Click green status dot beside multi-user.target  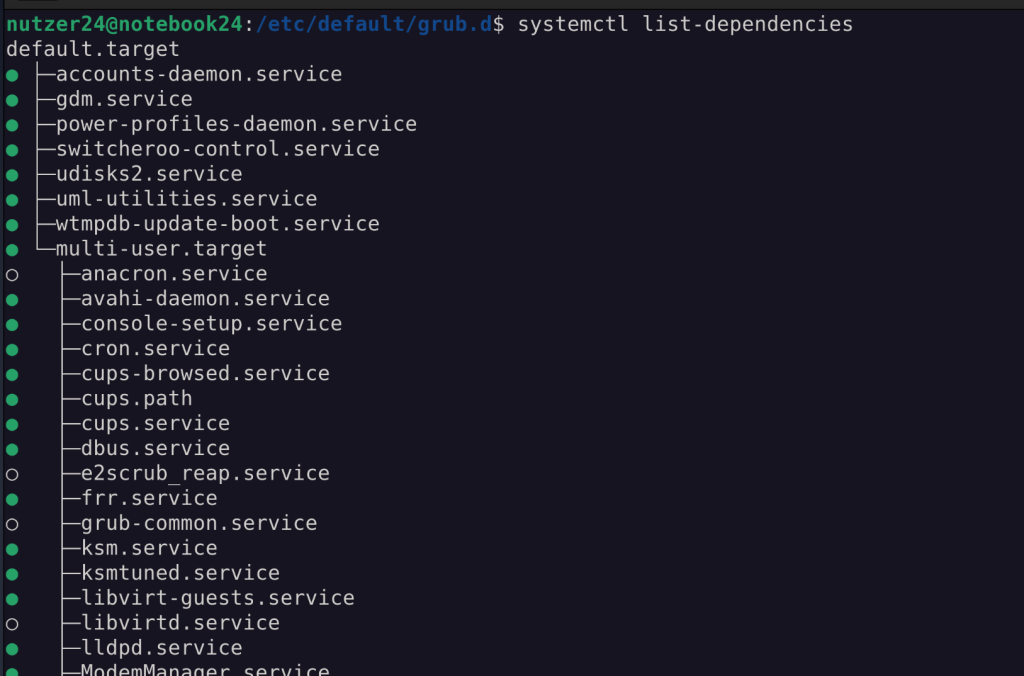coord(12,250)
